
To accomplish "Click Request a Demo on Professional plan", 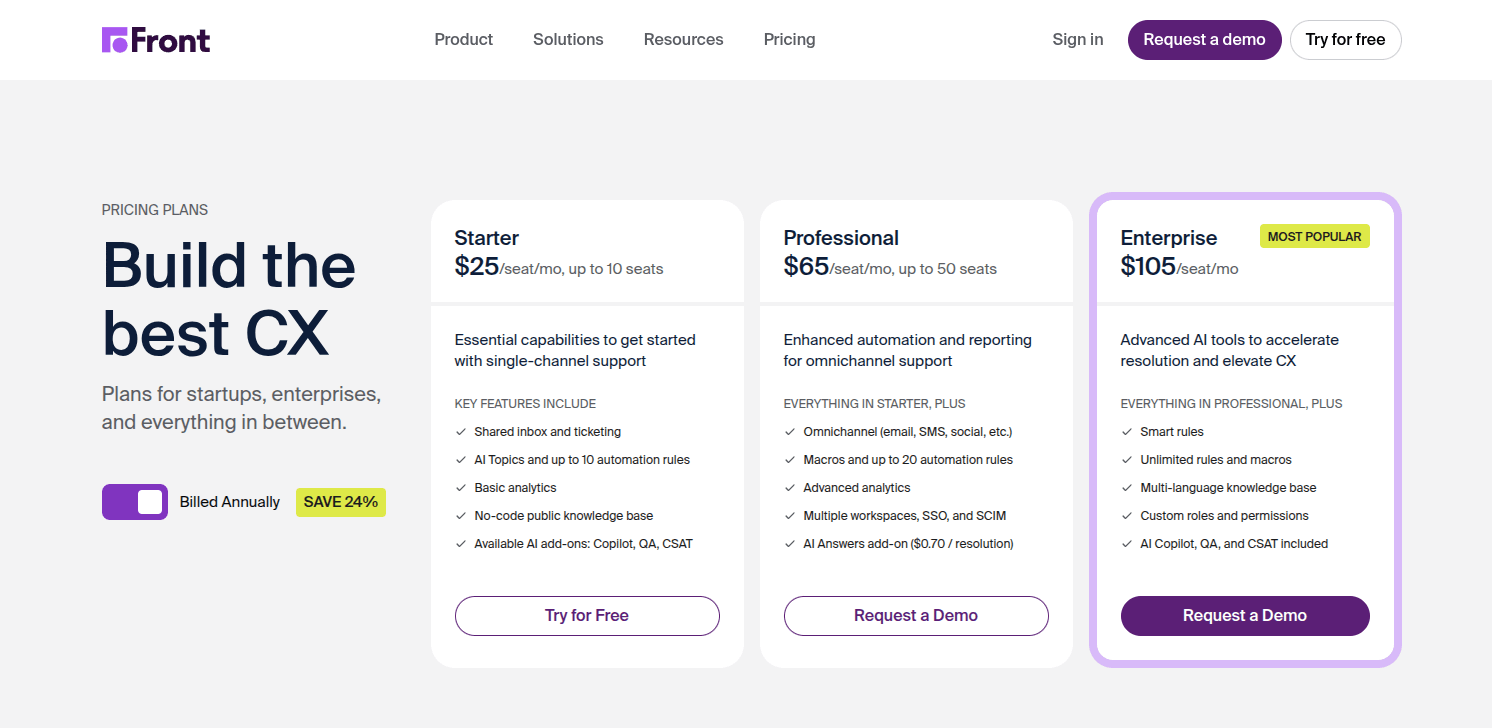I will click(916, 616).
